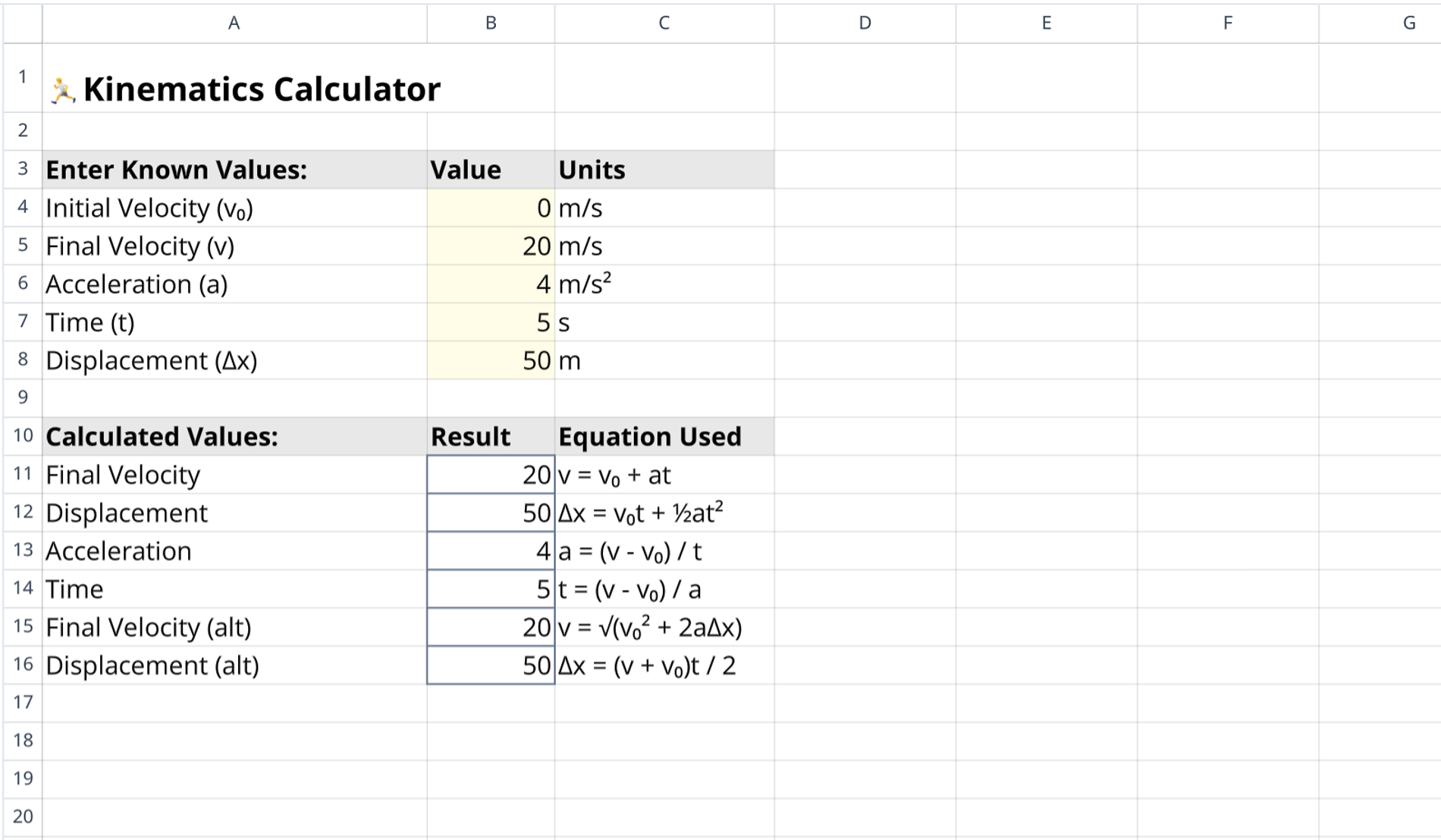Image resolution: width=1441 pixels, height=840 pixels.
Task: Select column B header
Action: [x=490, y=23]
